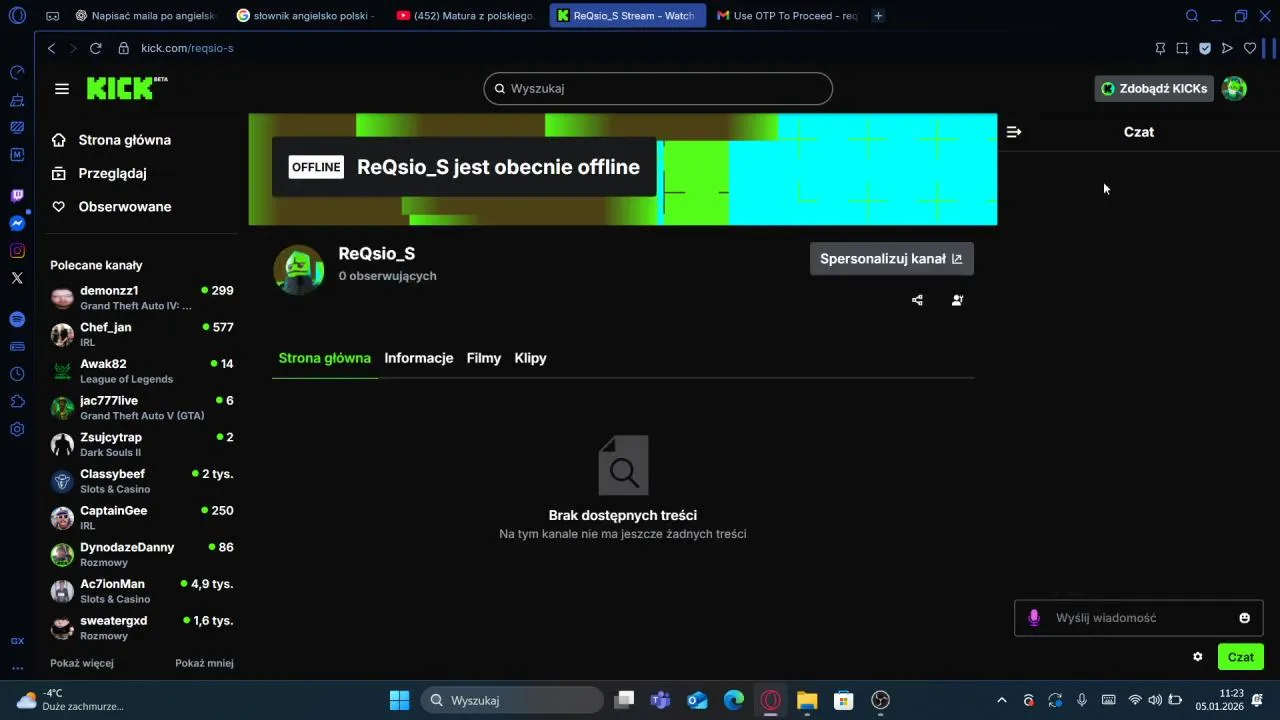The height and width of the screenshot is (720, 1280).
Task: Open the search tabs magnifier icon
Action: (1192, 16)
